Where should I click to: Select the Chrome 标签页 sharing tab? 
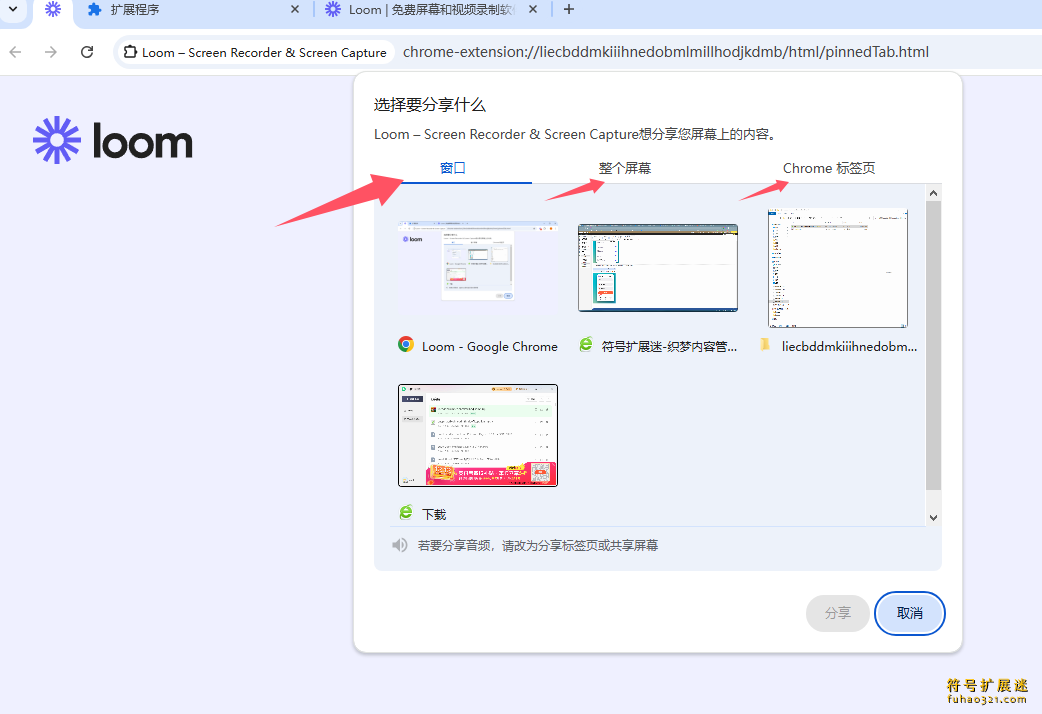[x=829, y=168]
